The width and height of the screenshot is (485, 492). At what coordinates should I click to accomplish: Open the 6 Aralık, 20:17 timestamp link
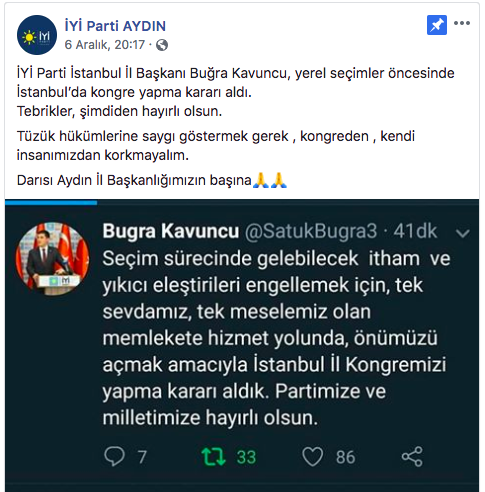point(105,45)
